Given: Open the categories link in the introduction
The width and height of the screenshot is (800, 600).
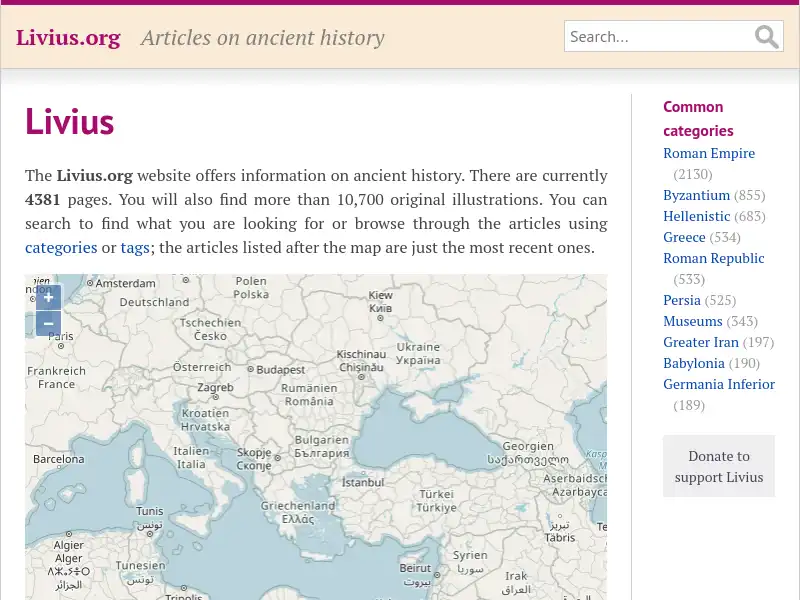Looking at the screenshot, I should click(x=61, y=247).
